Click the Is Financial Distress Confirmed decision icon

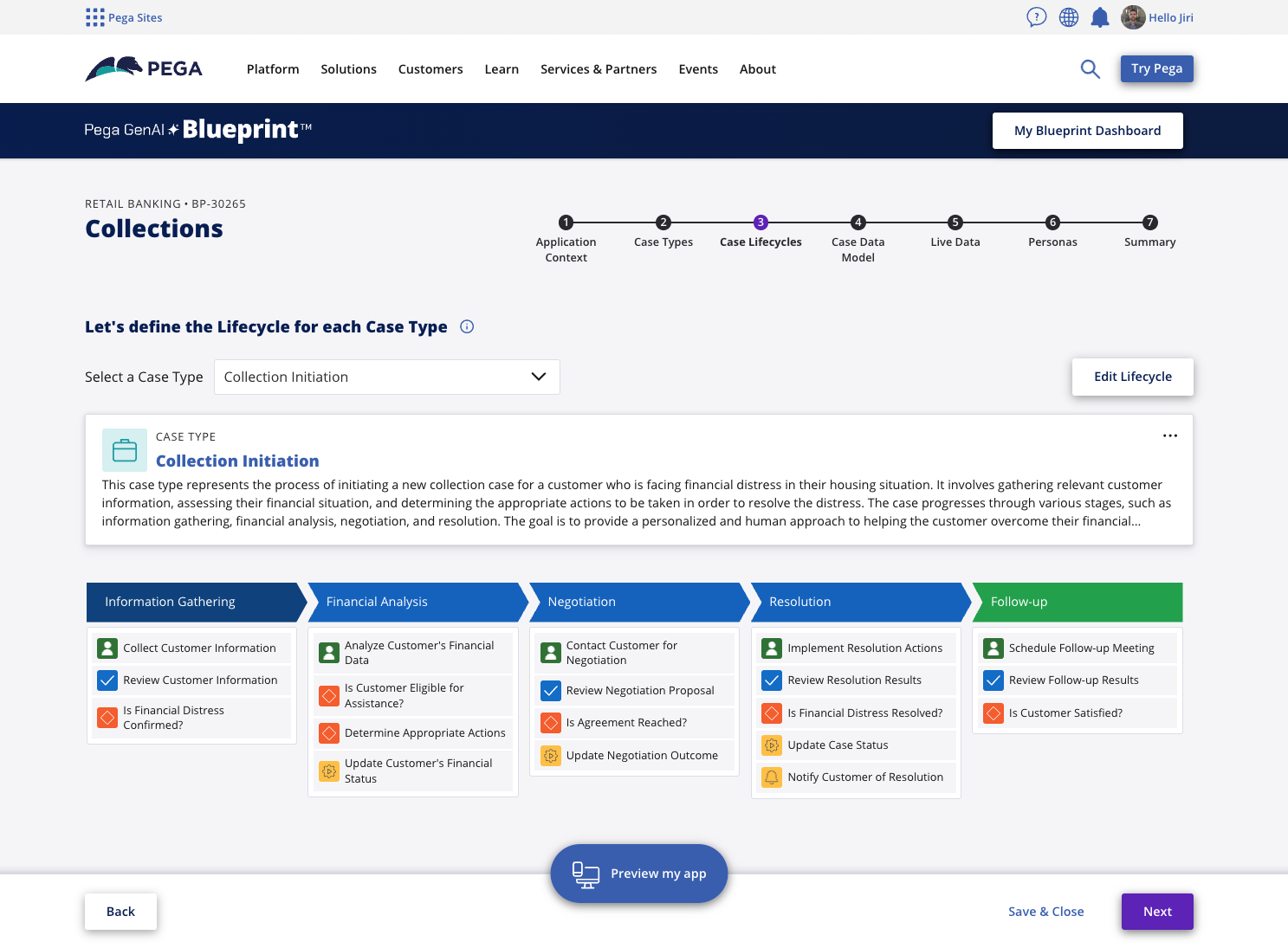107,718
